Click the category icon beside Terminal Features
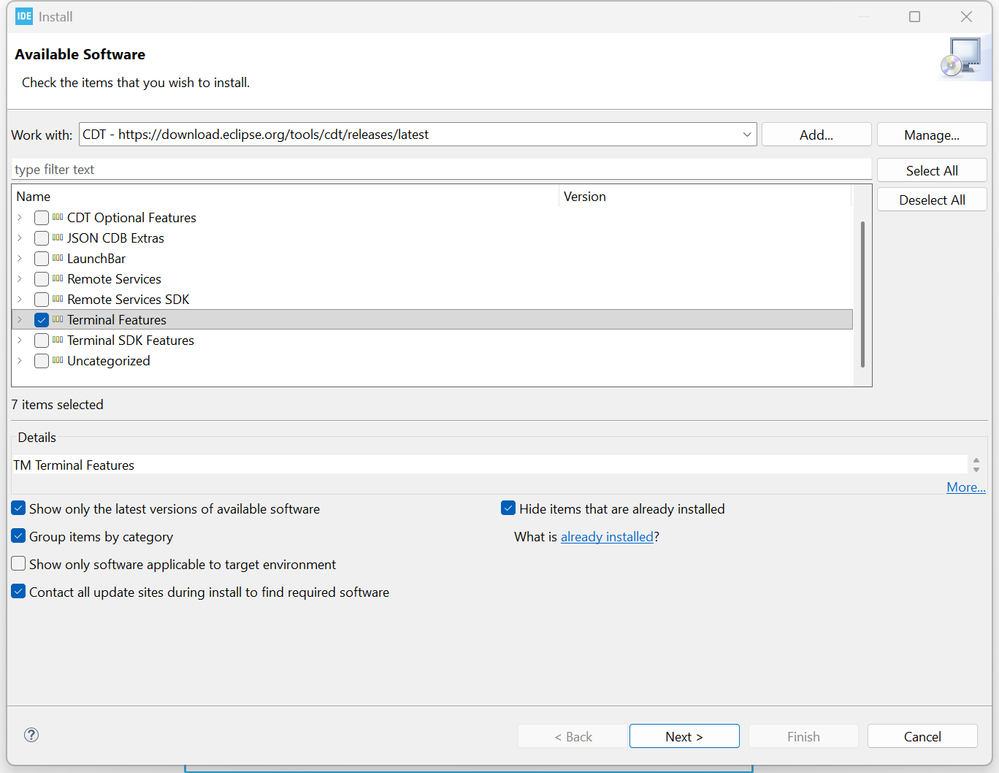999x773 pixels. point(58,320)
